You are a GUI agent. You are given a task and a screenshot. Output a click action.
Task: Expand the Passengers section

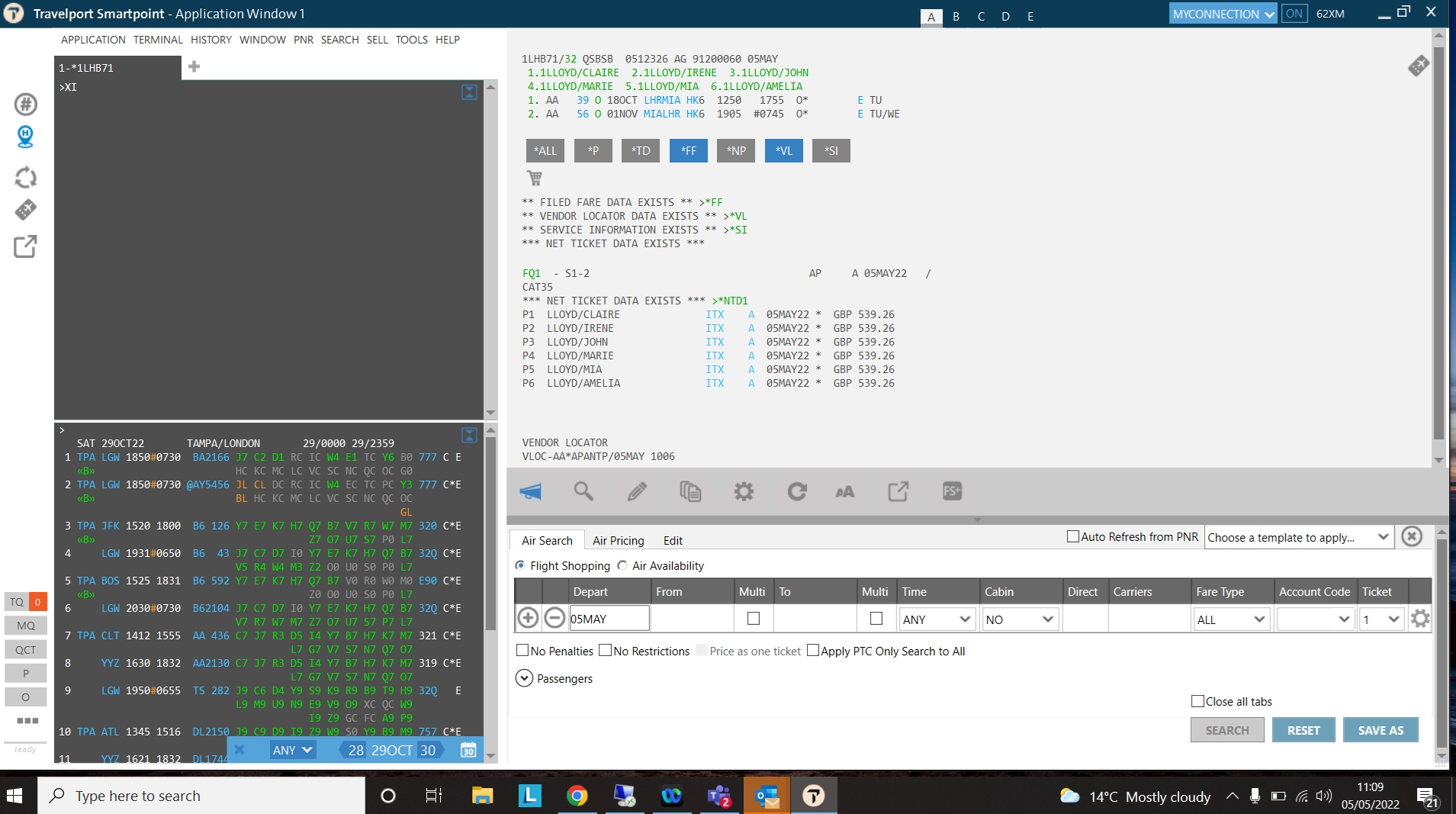click(x=524, y=678)
